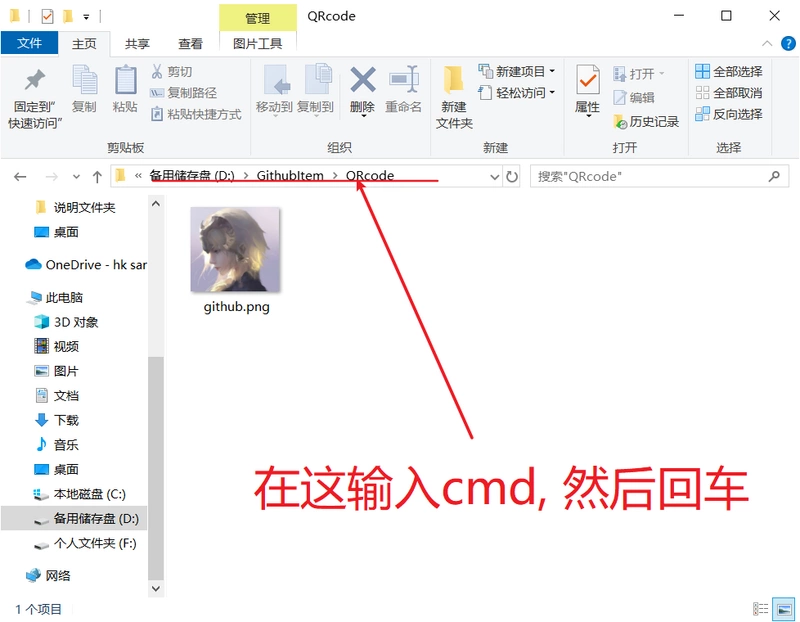Click the New folder (新建文件夹) icon
Image resolution: width=800 pixels, height=622 pixels.
click(454, 80)
